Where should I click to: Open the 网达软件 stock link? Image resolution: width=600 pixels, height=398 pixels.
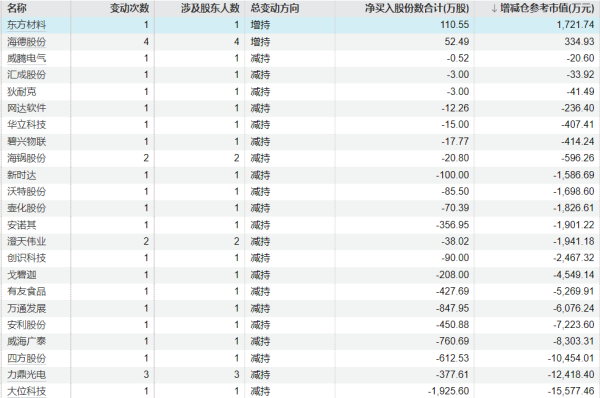pos(26,108)
